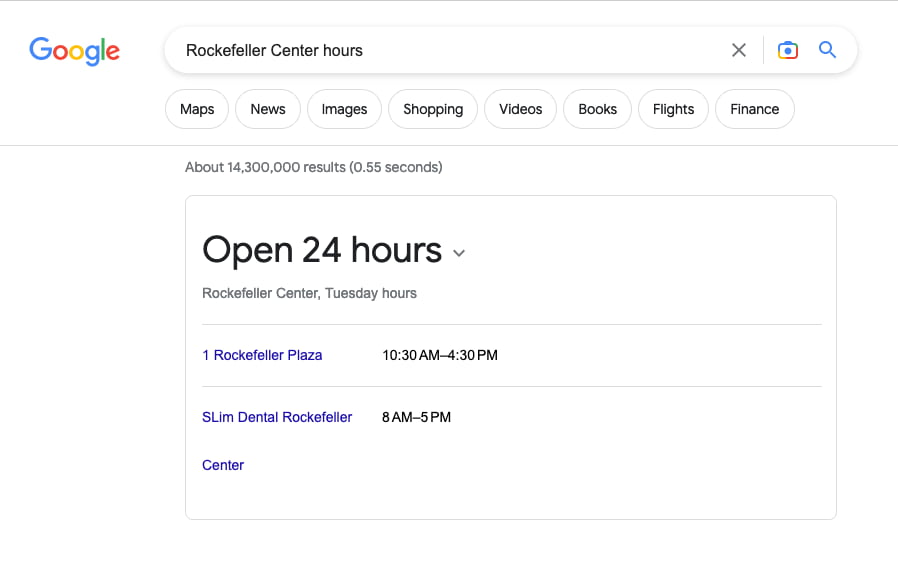Select the Finance filter chip
Viewport: 898px width, 562px height.
[754, 109]
